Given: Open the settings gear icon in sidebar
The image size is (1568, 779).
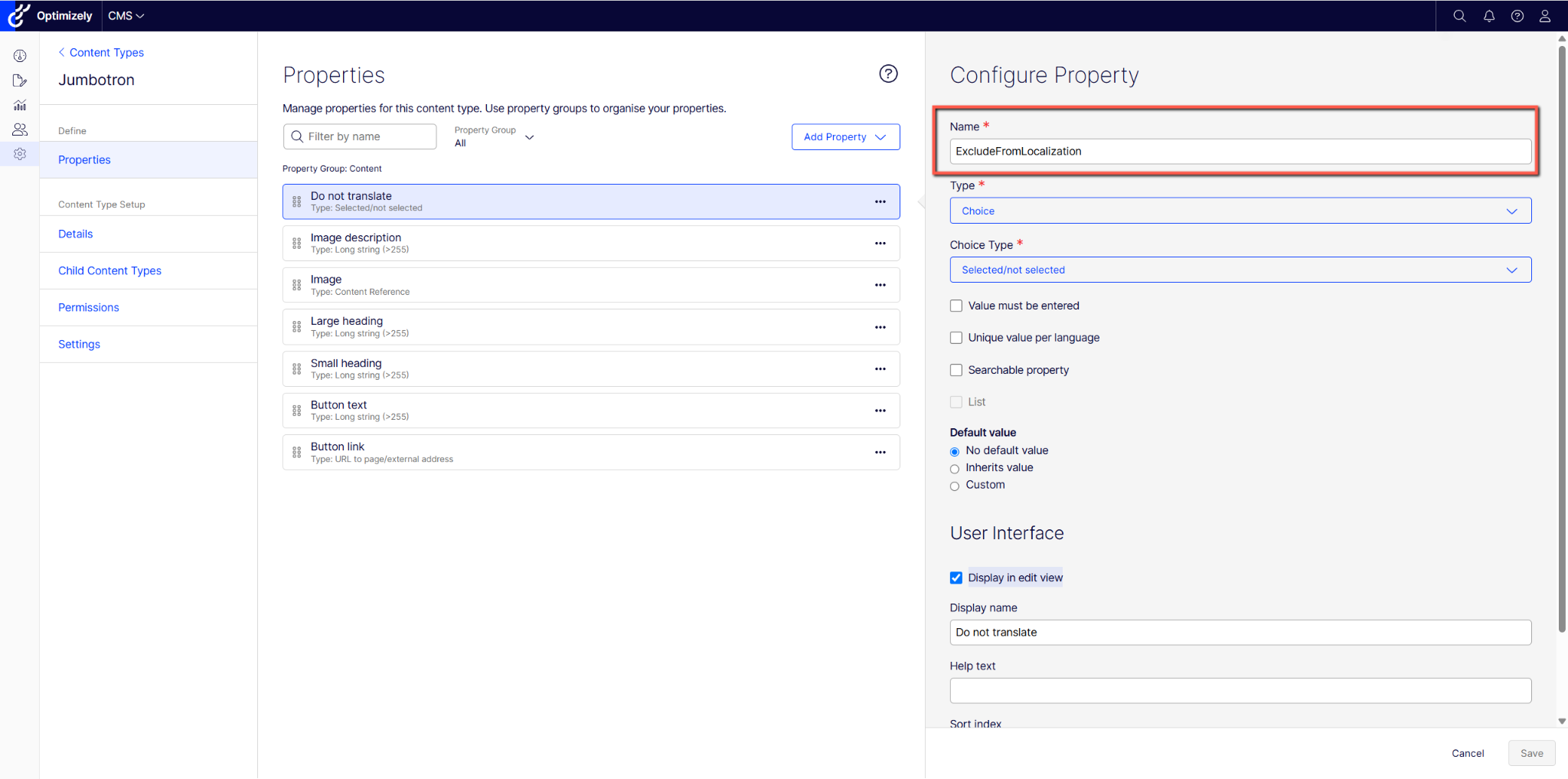Looking at the screenshot, I should point(20,154).
